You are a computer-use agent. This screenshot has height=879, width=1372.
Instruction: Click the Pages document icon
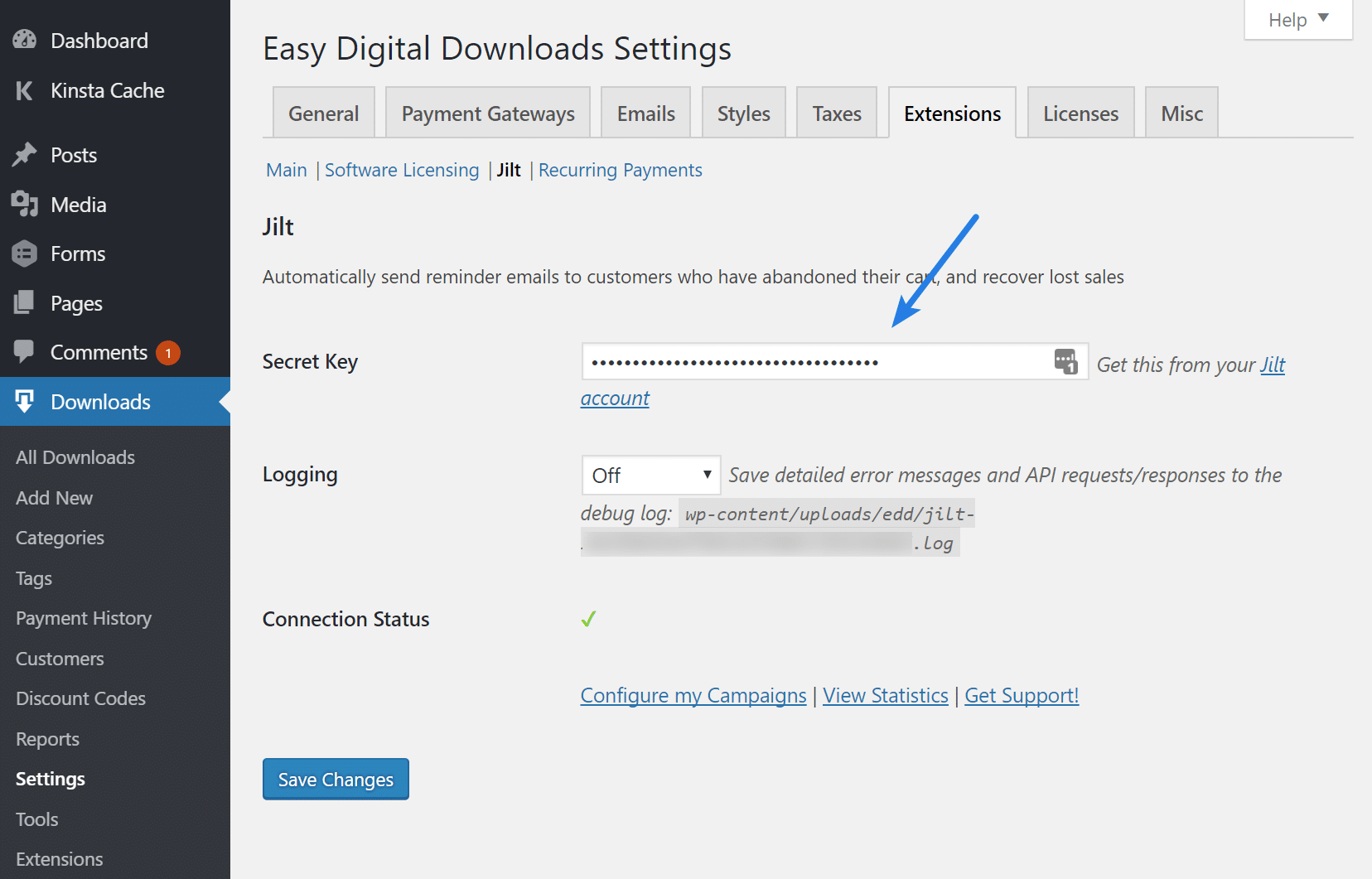click(25, 302)
